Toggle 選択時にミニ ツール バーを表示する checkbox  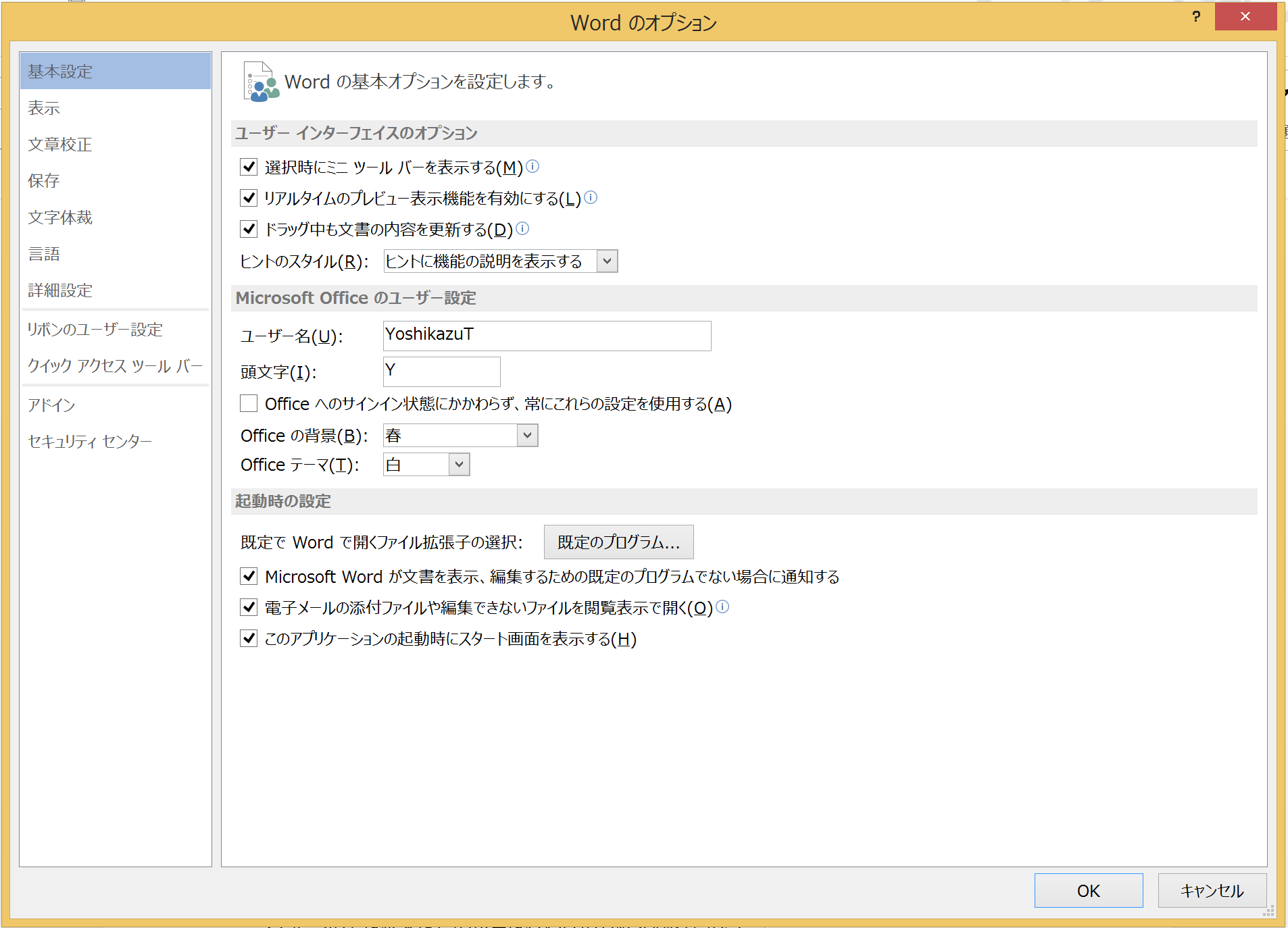coord(249,167)
